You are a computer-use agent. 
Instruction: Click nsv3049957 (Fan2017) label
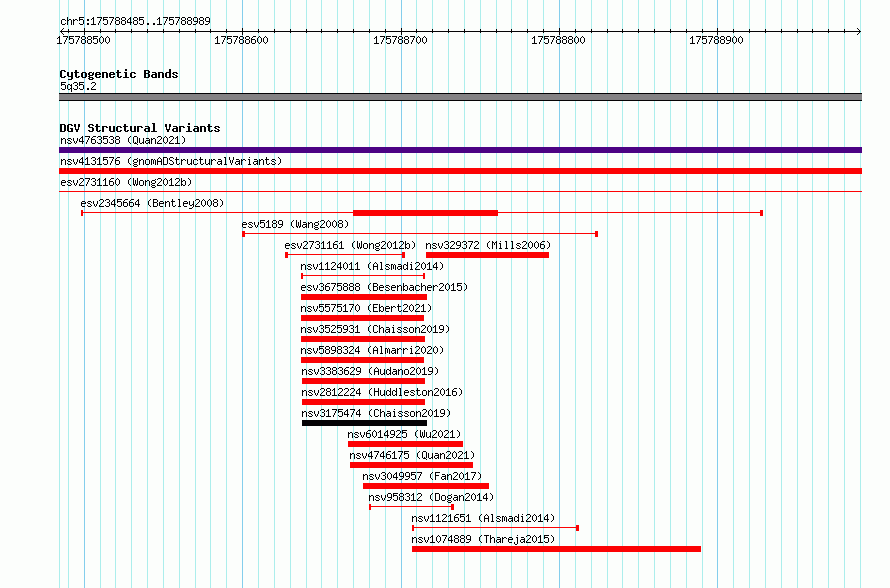[422, 476]
